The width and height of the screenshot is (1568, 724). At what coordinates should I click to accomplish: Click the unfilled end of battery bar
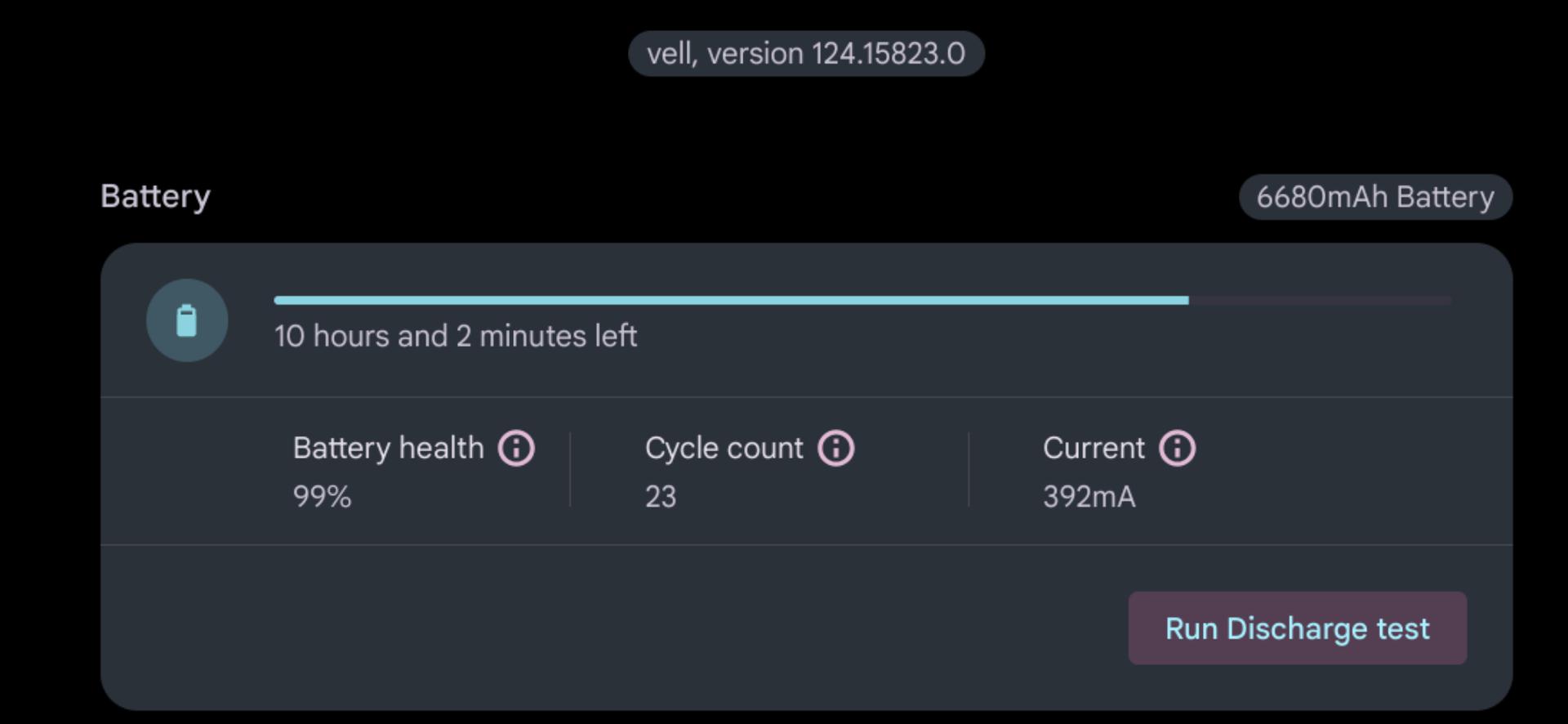pyautogui.click(x=1320, y=301)
